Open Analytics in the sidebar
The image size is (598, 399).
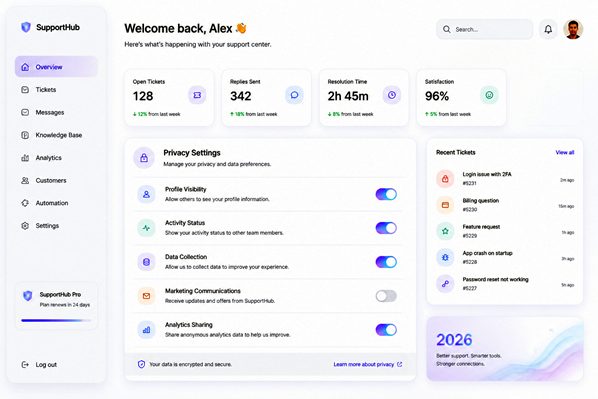pyautogui.click(x=56, y=158)
